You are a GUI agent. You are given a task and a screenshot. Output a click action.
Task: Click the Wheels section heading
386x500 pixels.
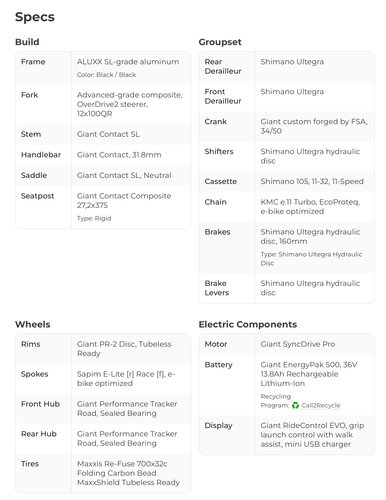33,324
